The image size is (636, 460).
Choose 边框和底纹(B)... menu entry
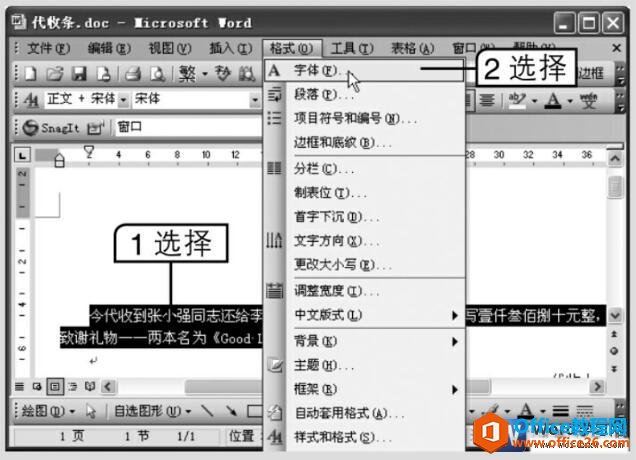(x=364, y=143)
